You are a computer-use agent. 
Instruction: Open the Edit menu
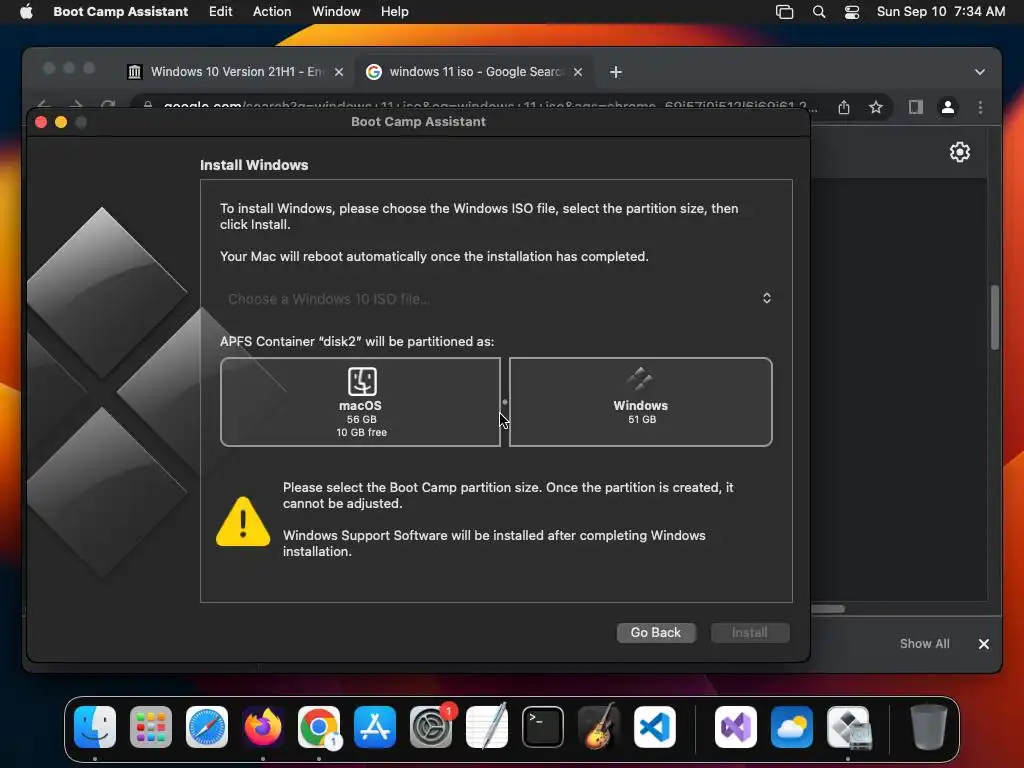point(220,12)
